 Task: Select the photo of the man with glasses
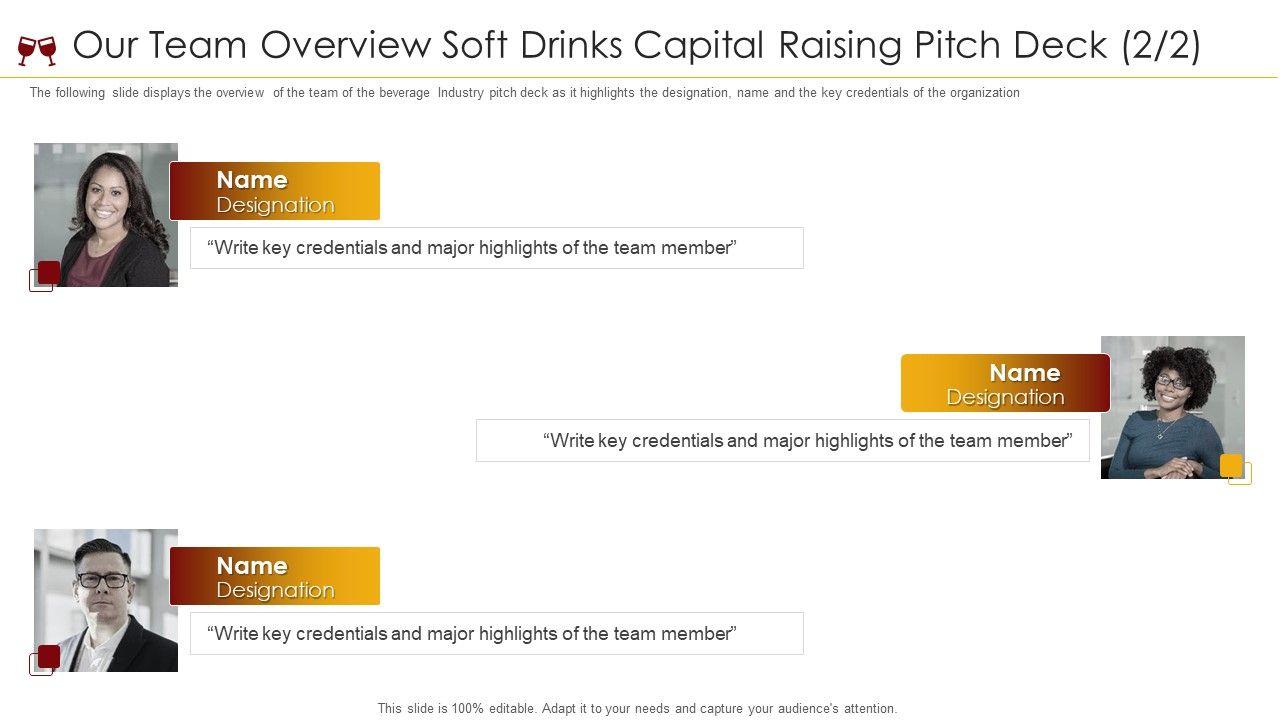pyautogui.click(x=106, y=598)
